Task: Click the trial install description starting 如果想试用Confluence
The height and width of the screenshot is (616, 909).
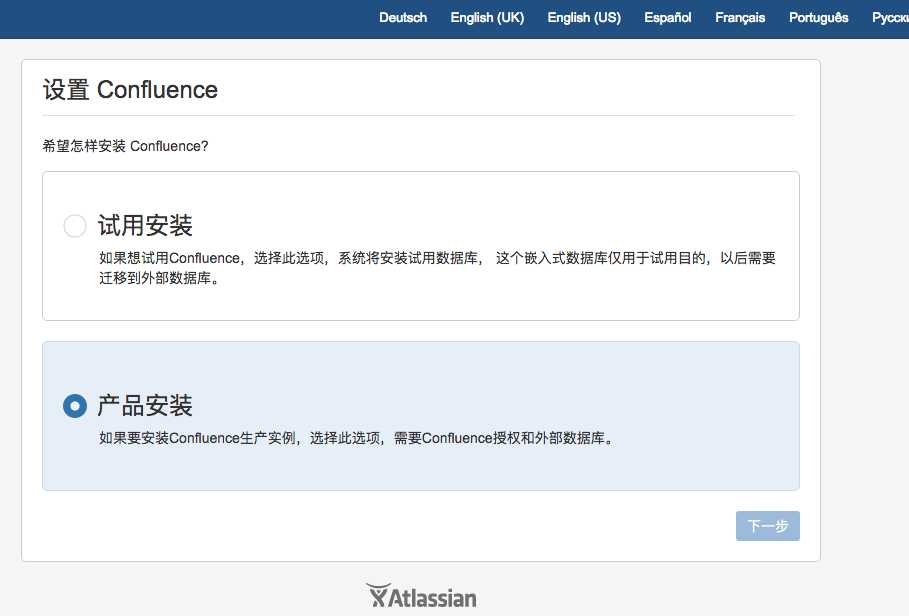Action: 437,268
